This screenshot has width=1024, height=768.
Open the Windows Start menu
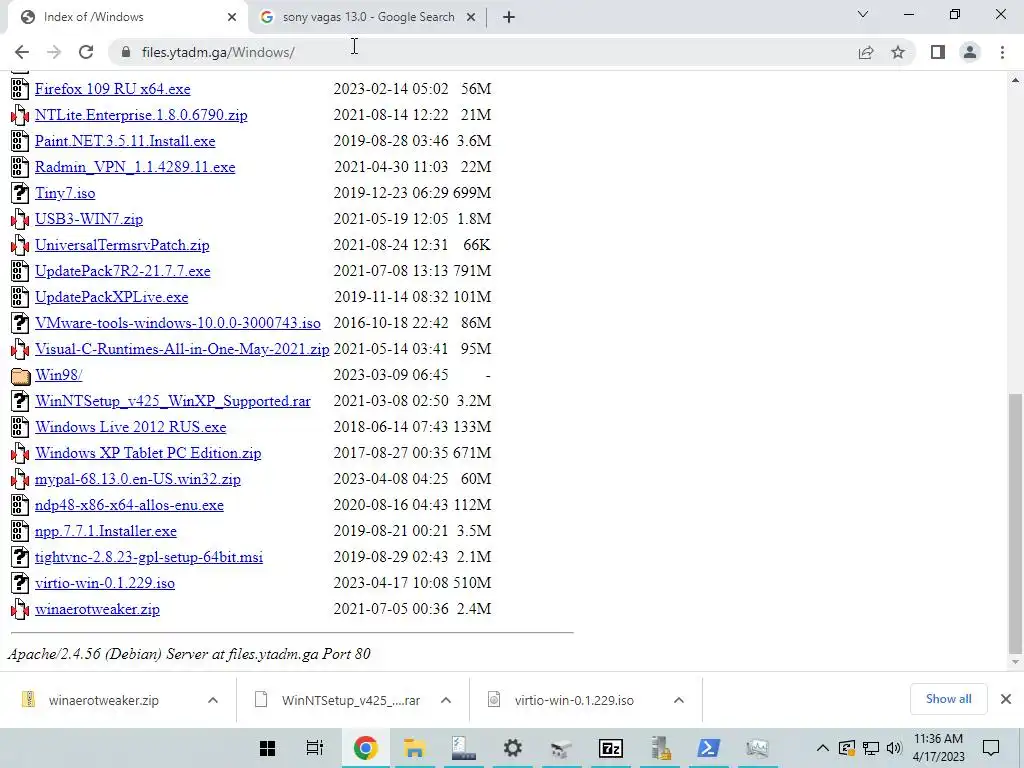(267, 748)
